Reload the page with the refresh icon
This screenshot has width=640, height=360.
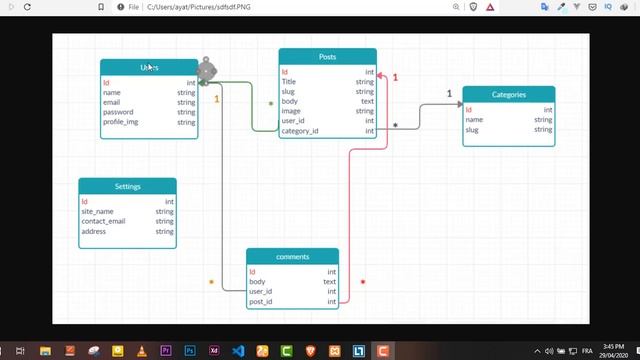27,7
